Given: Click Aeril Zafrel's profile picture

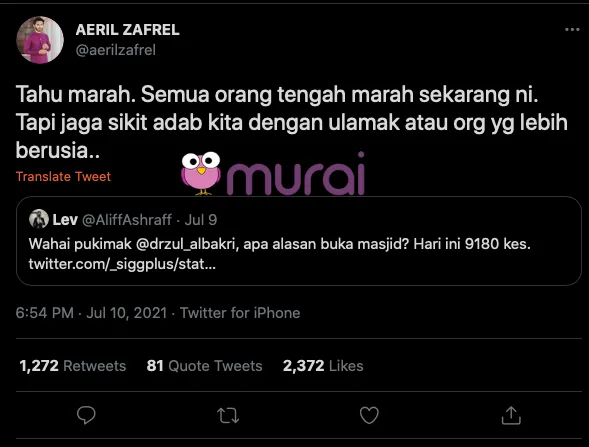Looking at the screenshot, I should click(x=40, y=40).
